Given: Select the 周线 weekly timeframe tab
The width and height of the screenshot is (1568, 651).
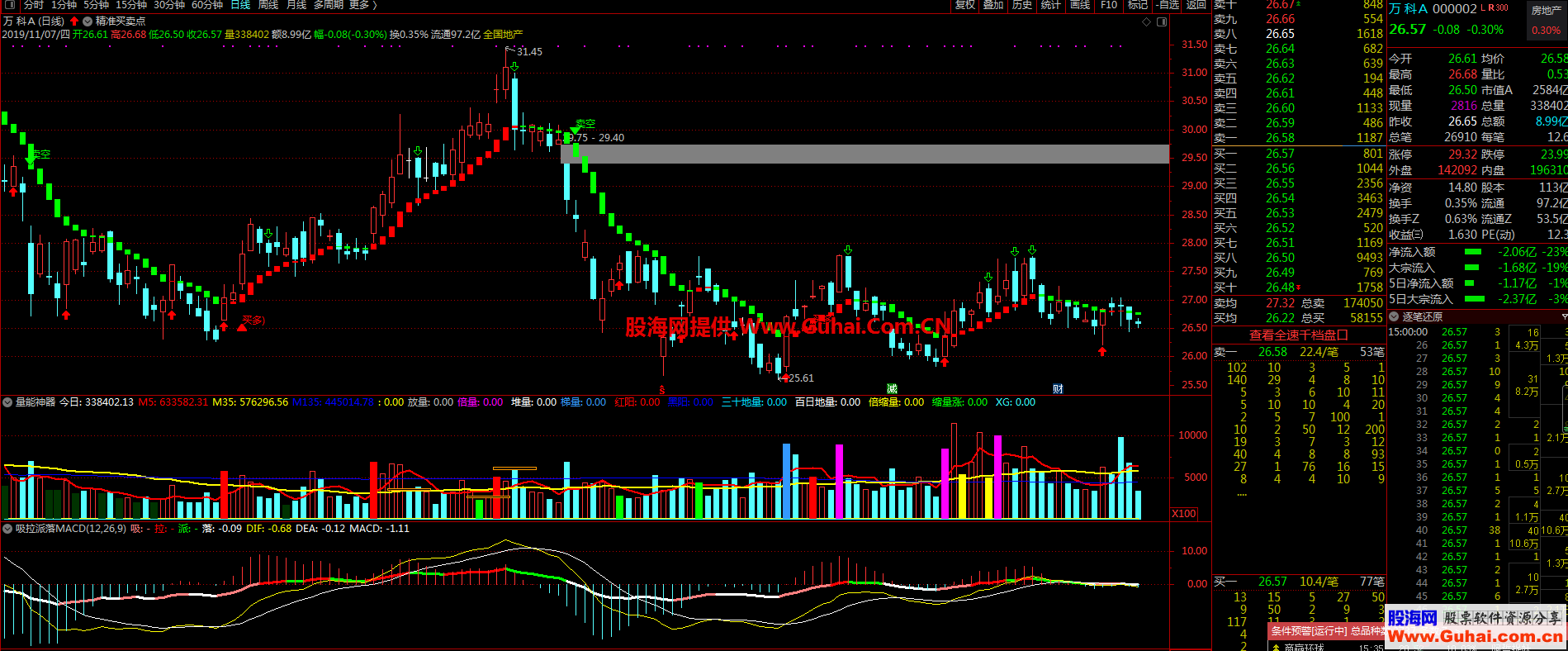Looking at the screenshot, I should point(268,5).
